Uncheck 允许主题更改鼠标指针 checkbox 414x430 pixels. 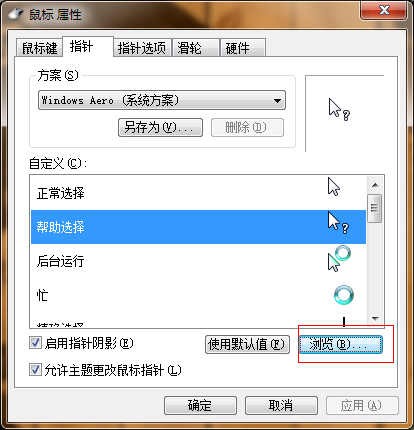pos(35,370)
